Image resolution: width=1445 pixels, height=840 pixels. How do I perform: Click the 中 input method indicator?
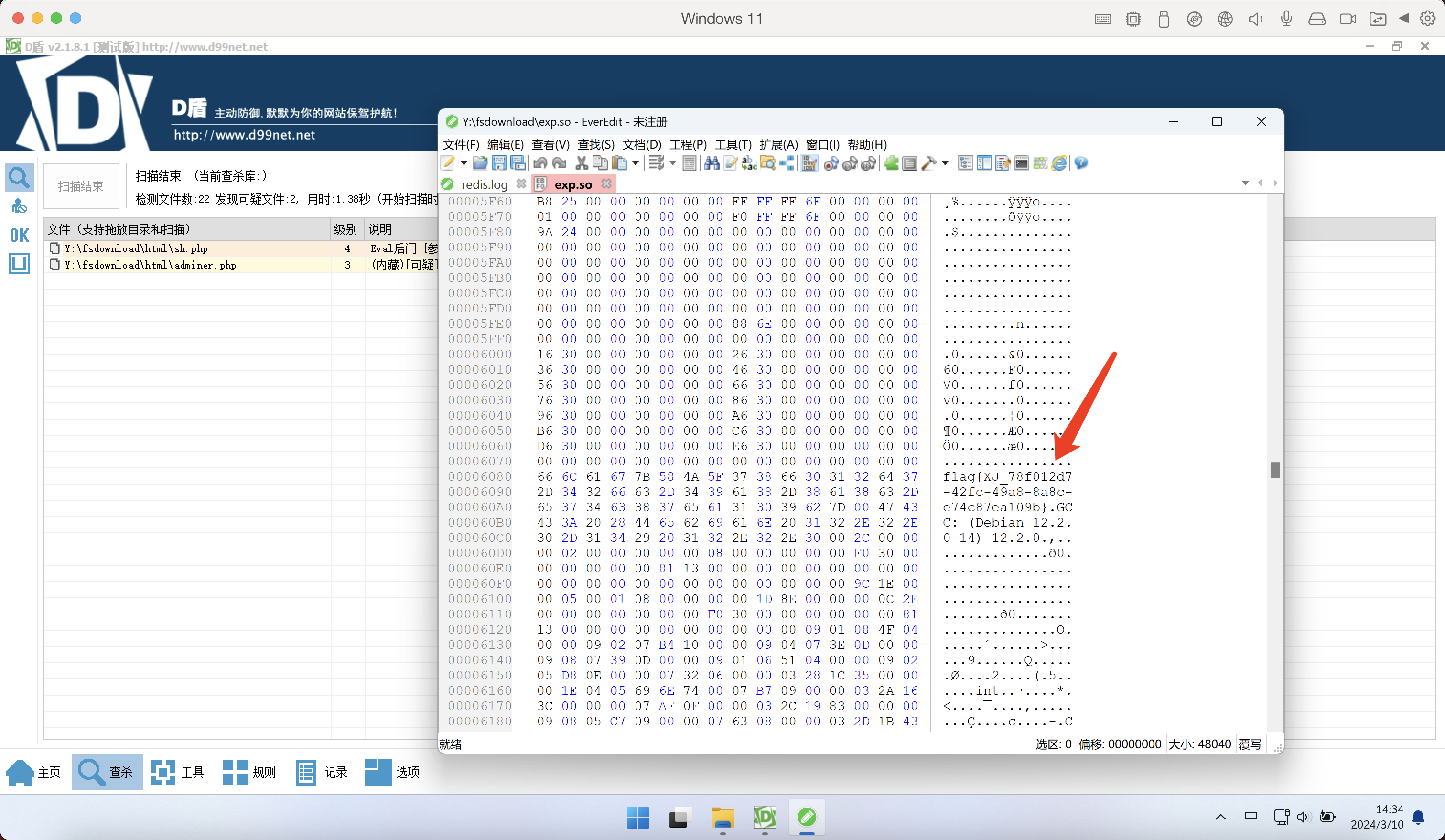tap(1251, 817)
